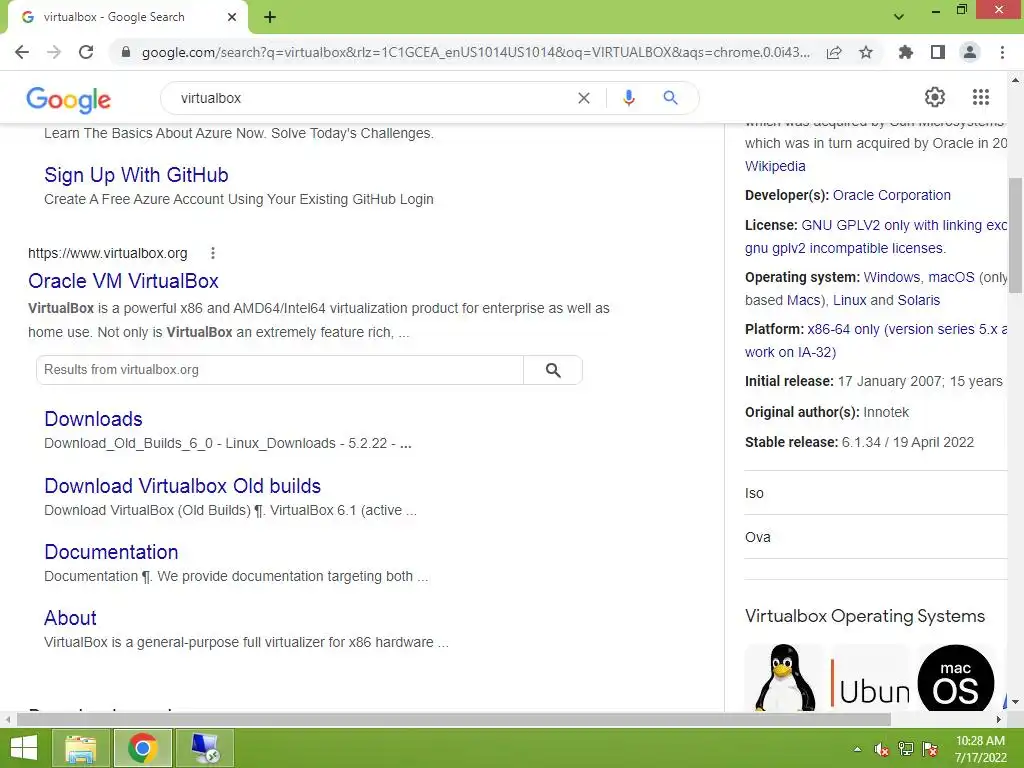Screen dimensions: 1024x768
Task: Expand the Iso row
Action: coord(876,493)
